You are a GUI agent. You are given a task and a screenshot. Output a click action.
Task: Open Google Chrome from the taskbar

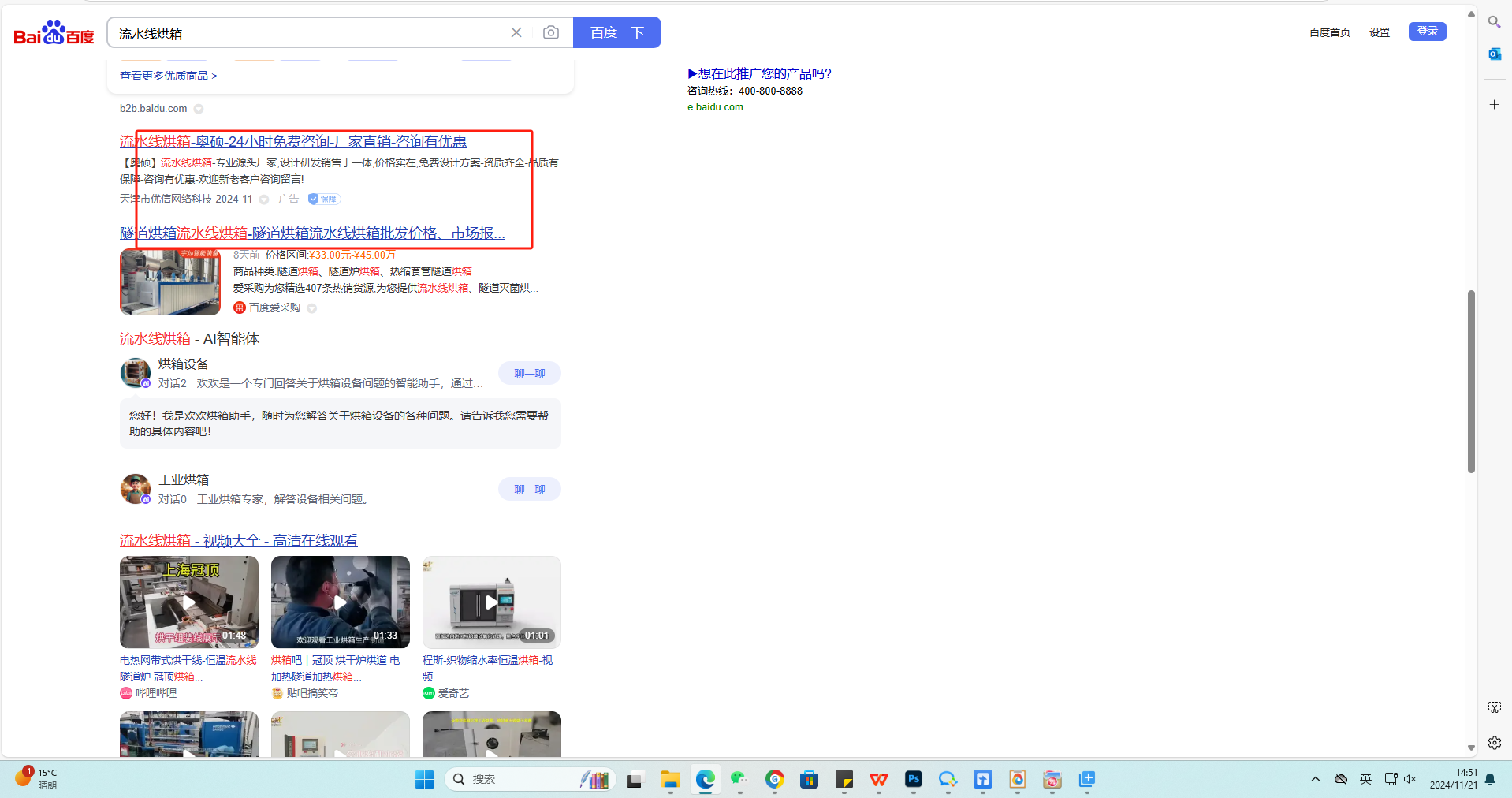pyautogui.click(x=774, y=779)
